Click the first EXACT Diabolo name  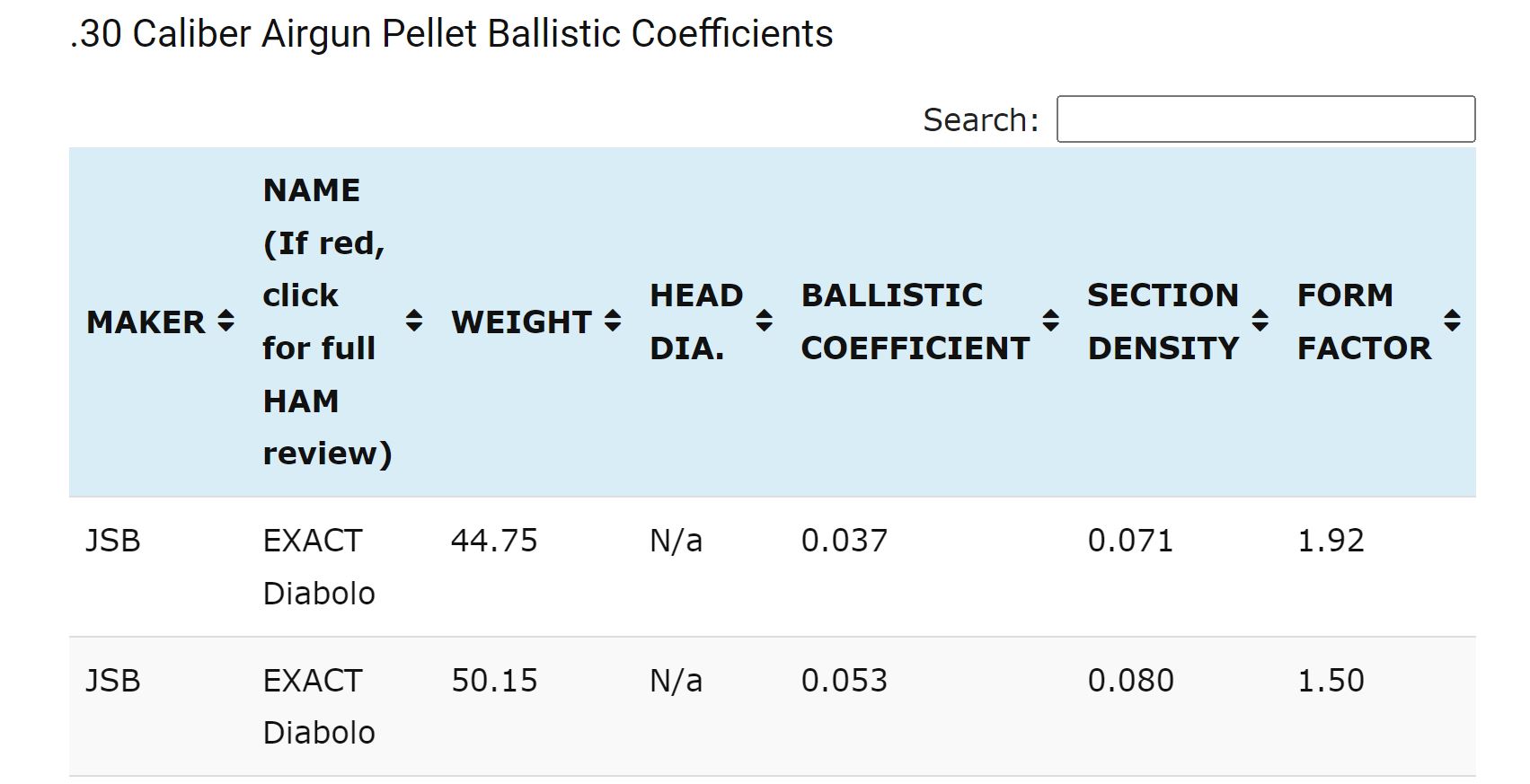319,567
